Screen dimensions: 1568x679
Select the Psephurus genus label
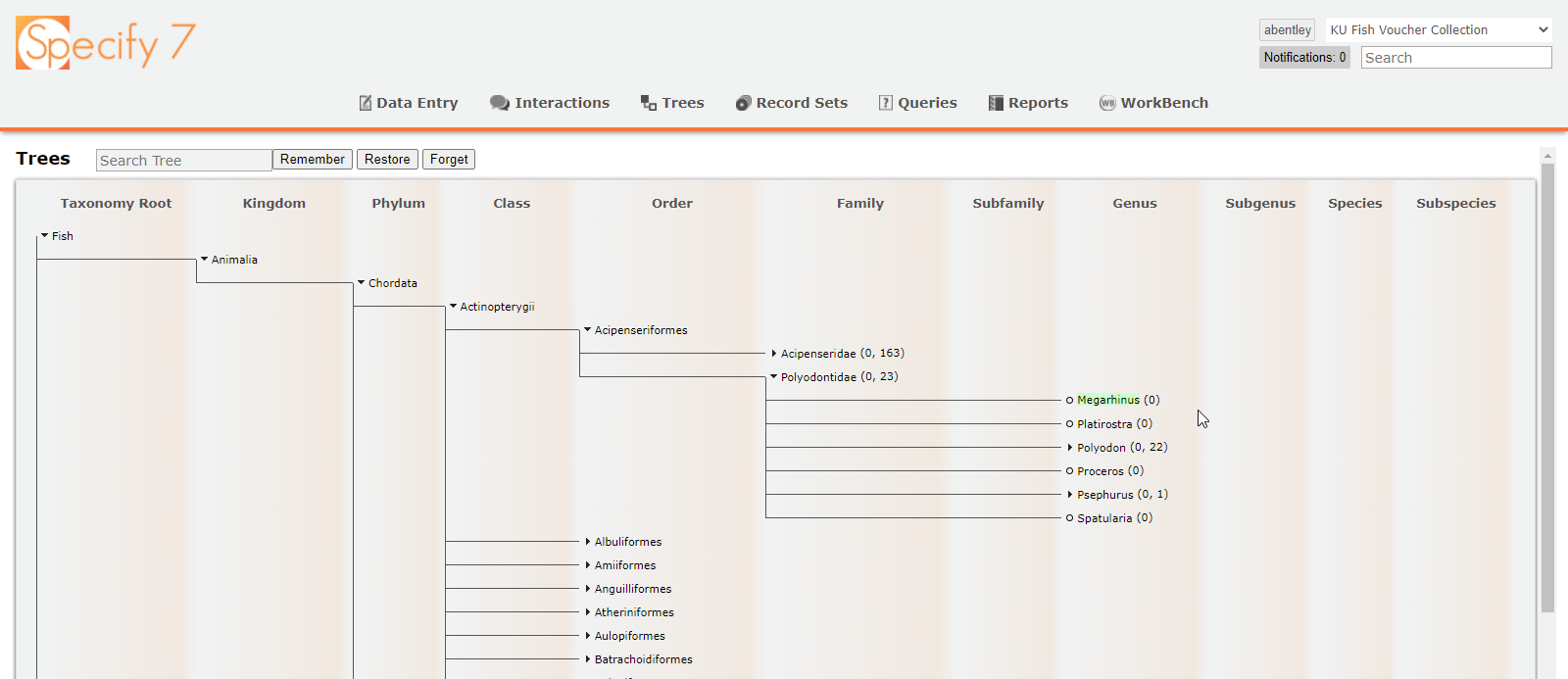(x=1105, y=495)
